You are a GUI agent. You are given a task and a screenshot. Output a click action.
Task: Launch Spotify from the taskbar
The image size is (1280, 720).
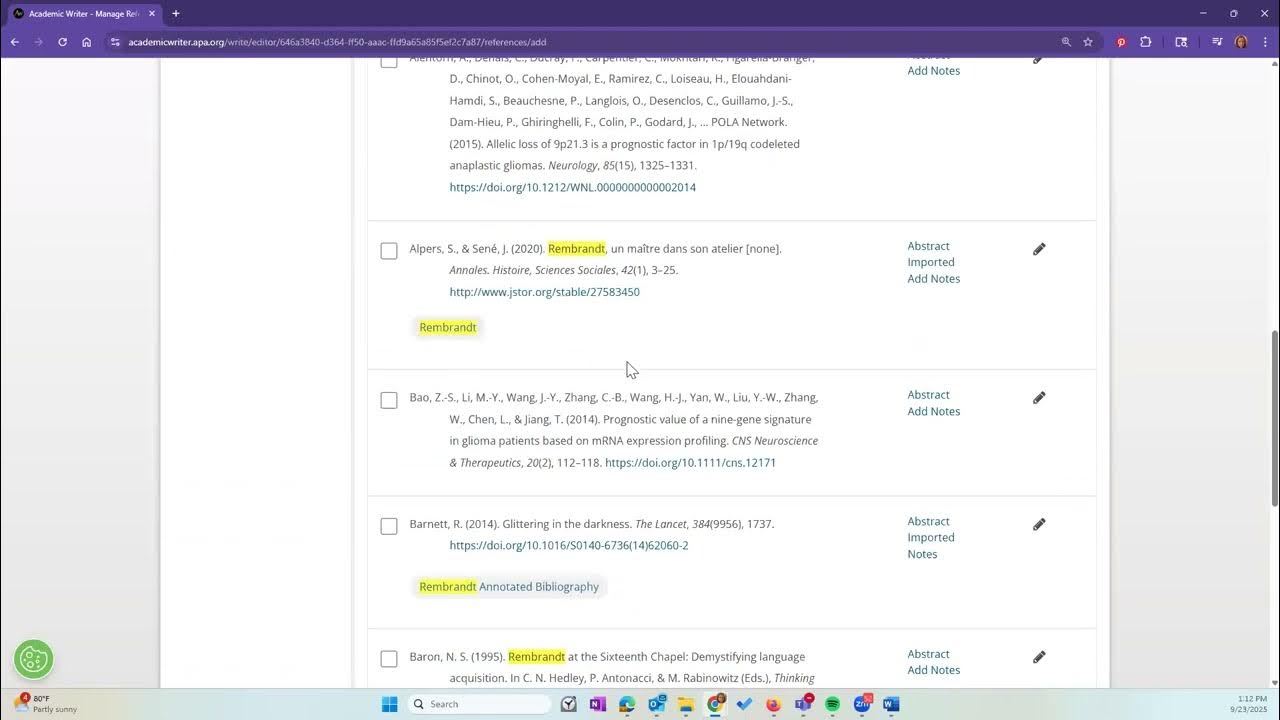coord(832,704)
